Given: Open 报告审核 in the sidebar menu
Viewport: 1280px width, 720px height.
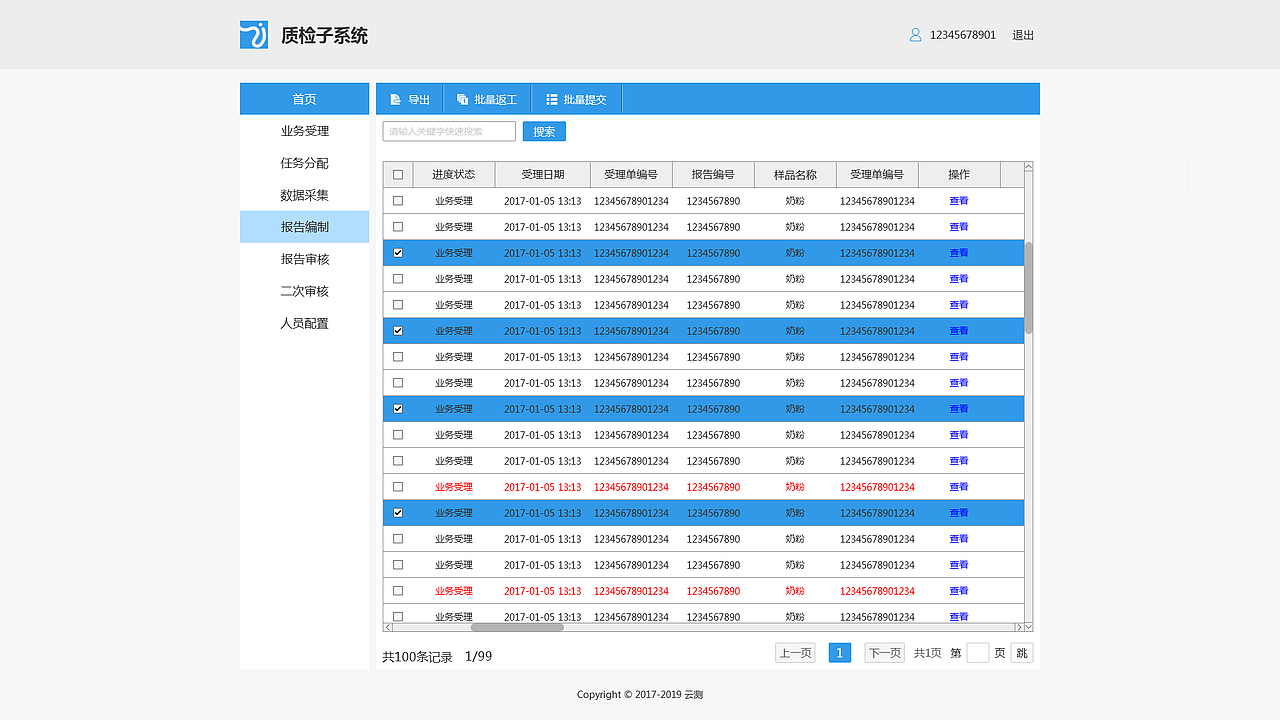Looking at the screenshot, I should pos(304,259).
